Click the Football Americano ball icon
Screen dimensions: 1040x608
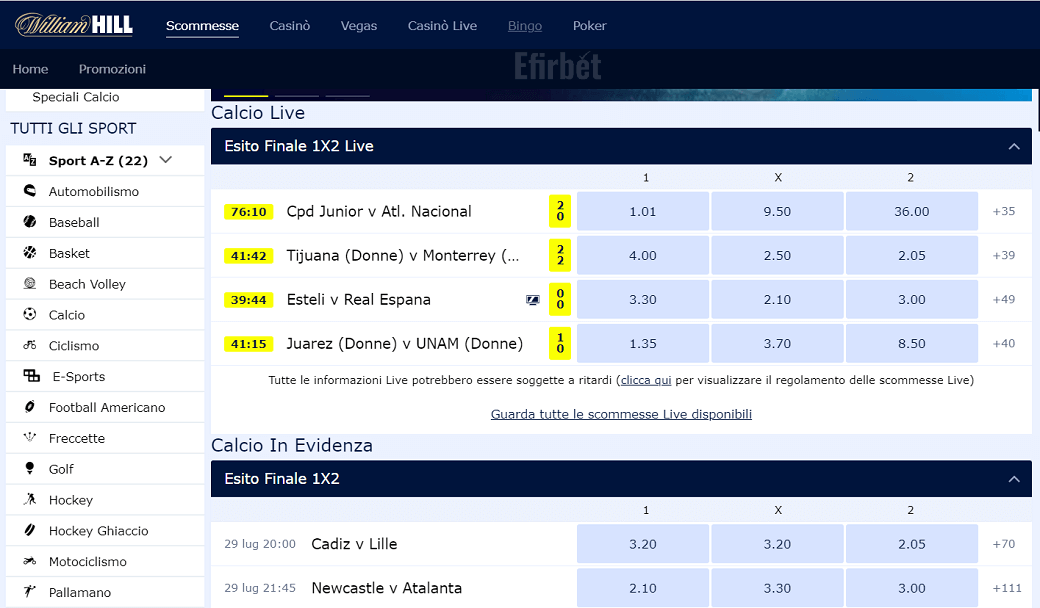coord(30,406)
